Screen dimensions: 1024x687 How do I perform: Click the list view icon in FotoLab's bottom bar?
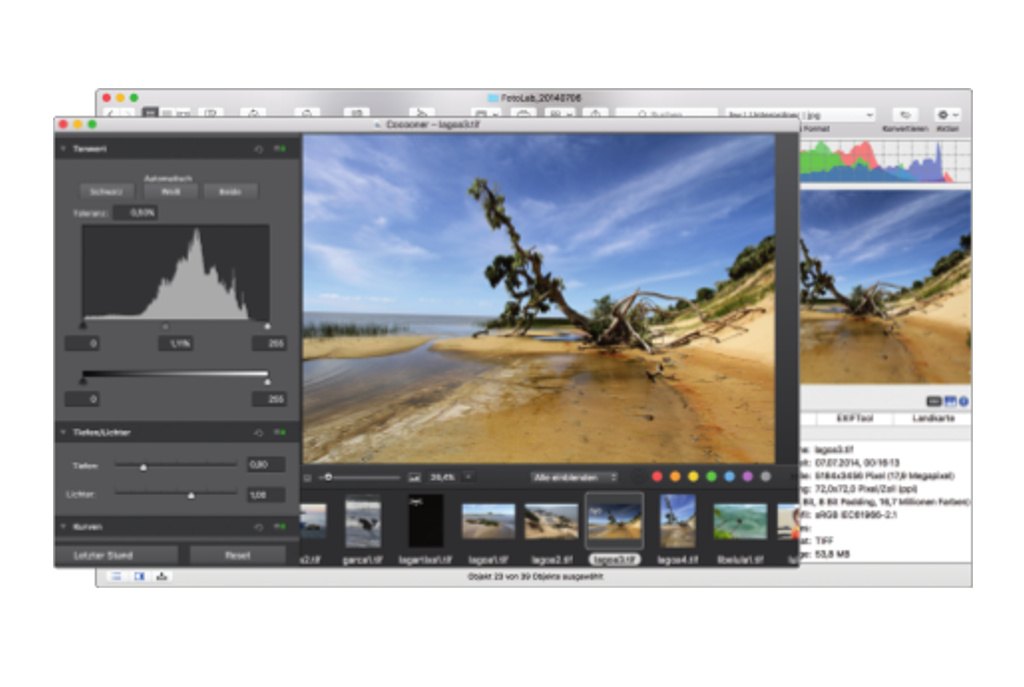[x=116, y=577]
